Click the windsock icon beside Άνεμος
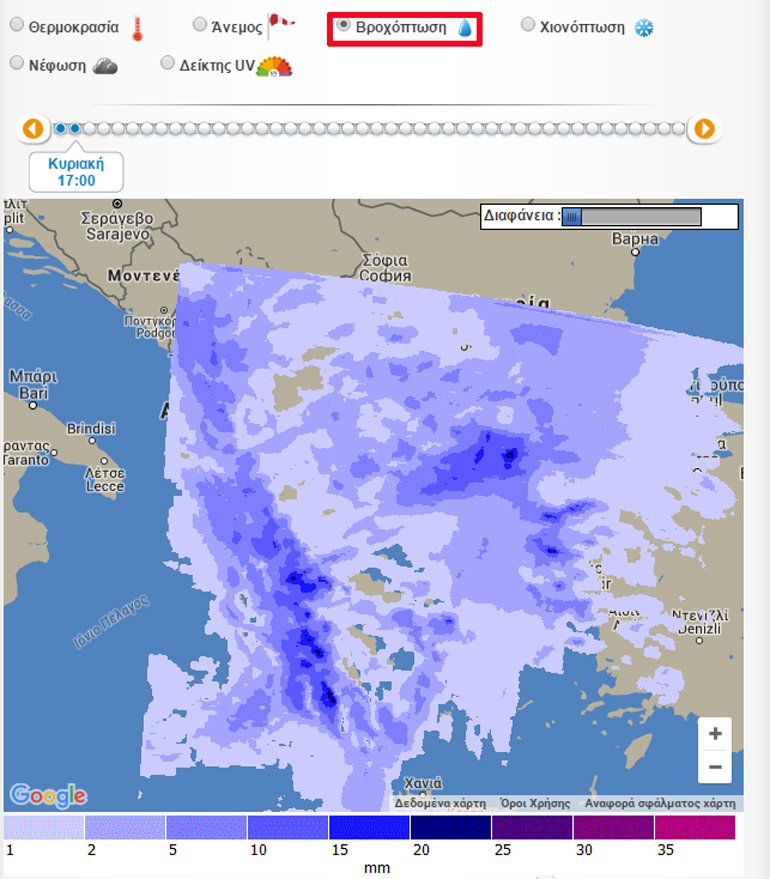Screen dimensions: 770x879 [x=281, y=26]
